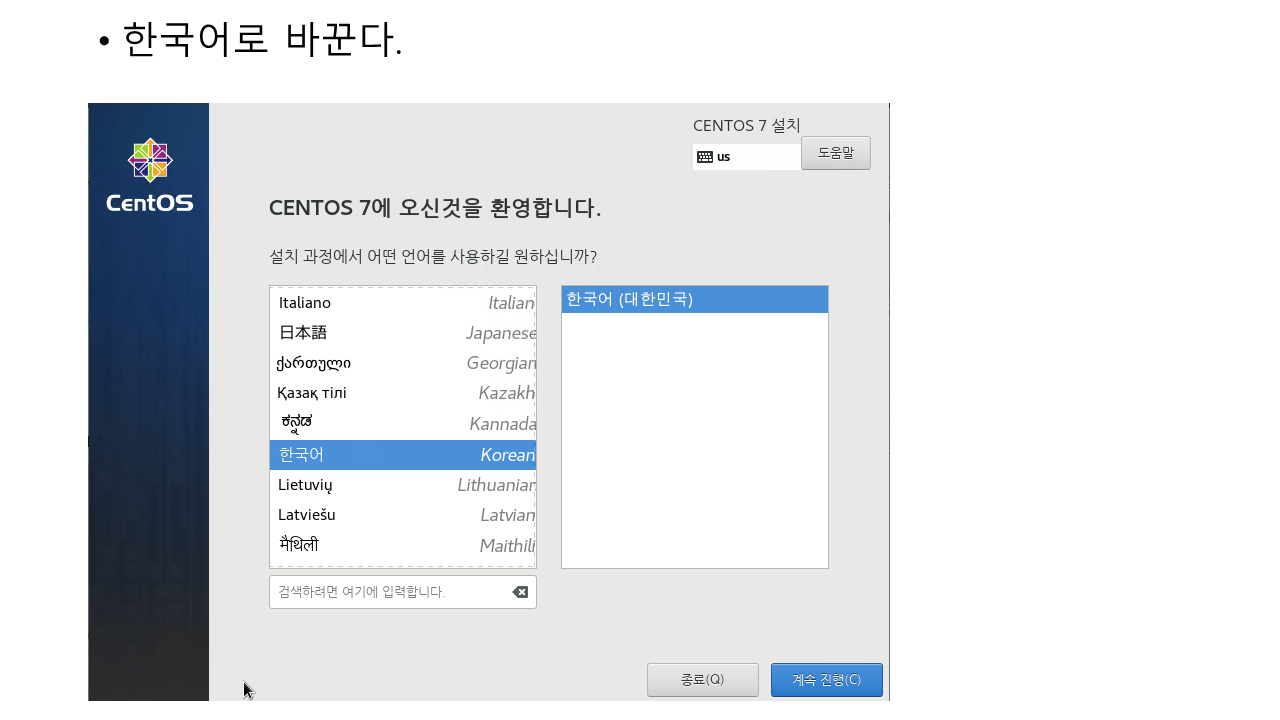
Task: Select 日本語 Japanese language entry
Action: tap(402, 333)
